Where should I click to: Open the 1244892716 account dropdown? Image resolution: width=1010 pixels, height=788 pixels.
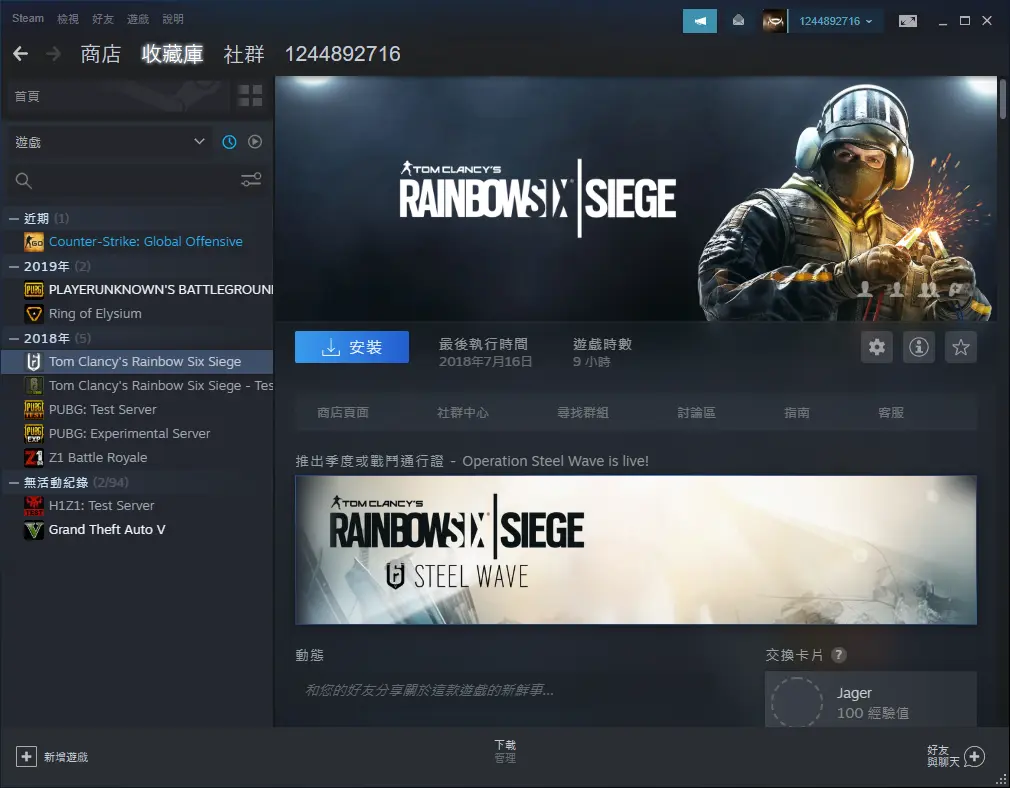pyautogui.click(x=836, y=21)
